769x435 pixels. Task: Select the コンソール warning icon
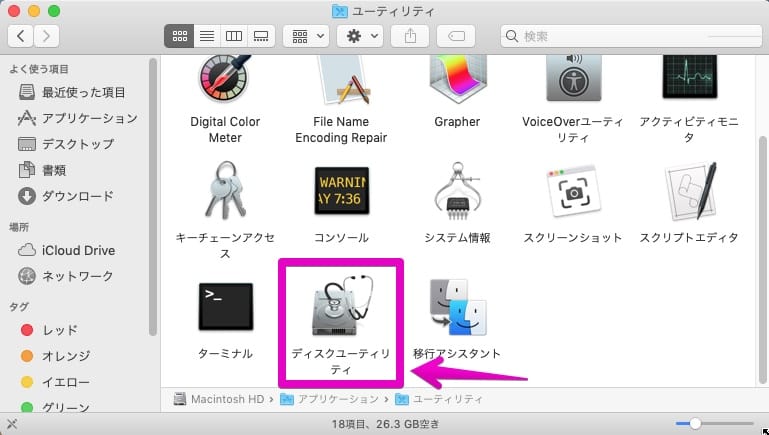pos(342,191)
